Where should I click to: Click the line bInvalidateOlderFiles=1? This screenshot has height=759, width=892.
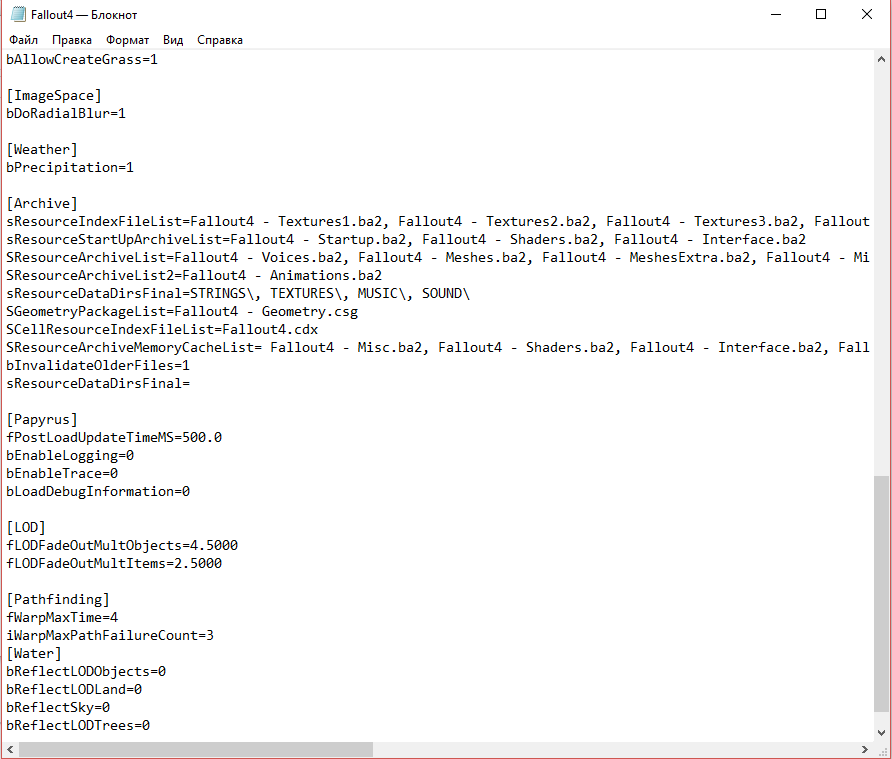98,366
